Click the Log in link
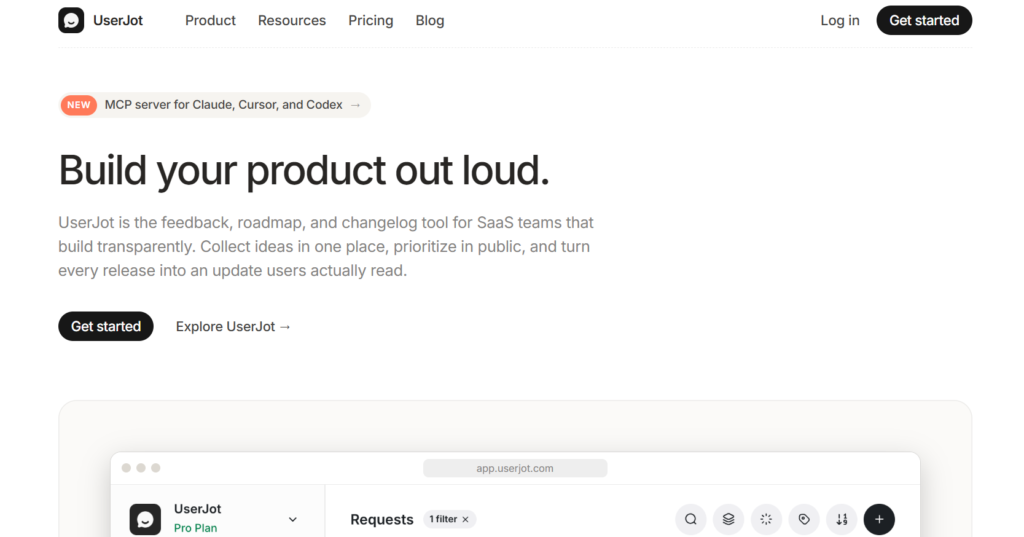Viewport: 1024px width, 537px height. click(840, 20)
